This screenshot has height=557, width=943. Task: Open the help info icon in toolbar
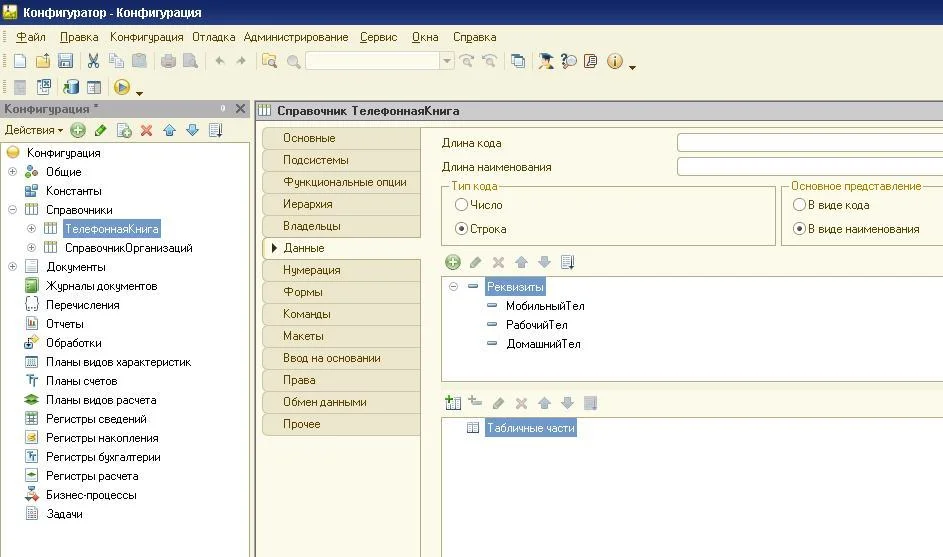pos(614,61)
